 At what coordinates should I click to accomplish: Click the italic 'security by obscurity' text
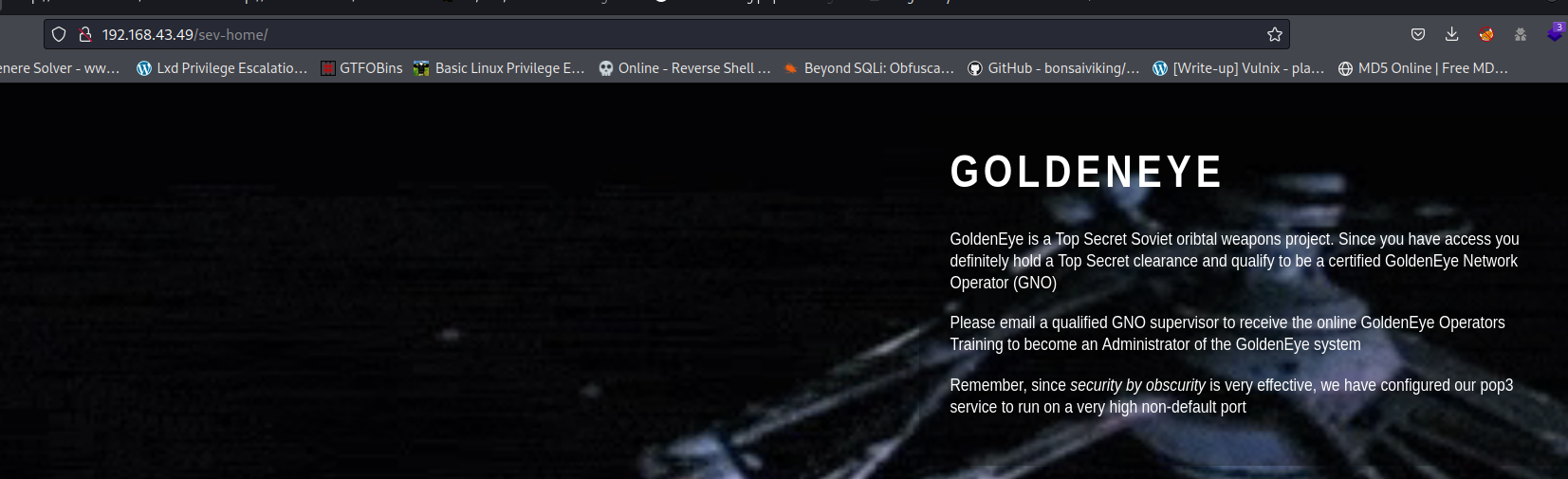(x=1137, y=385)
